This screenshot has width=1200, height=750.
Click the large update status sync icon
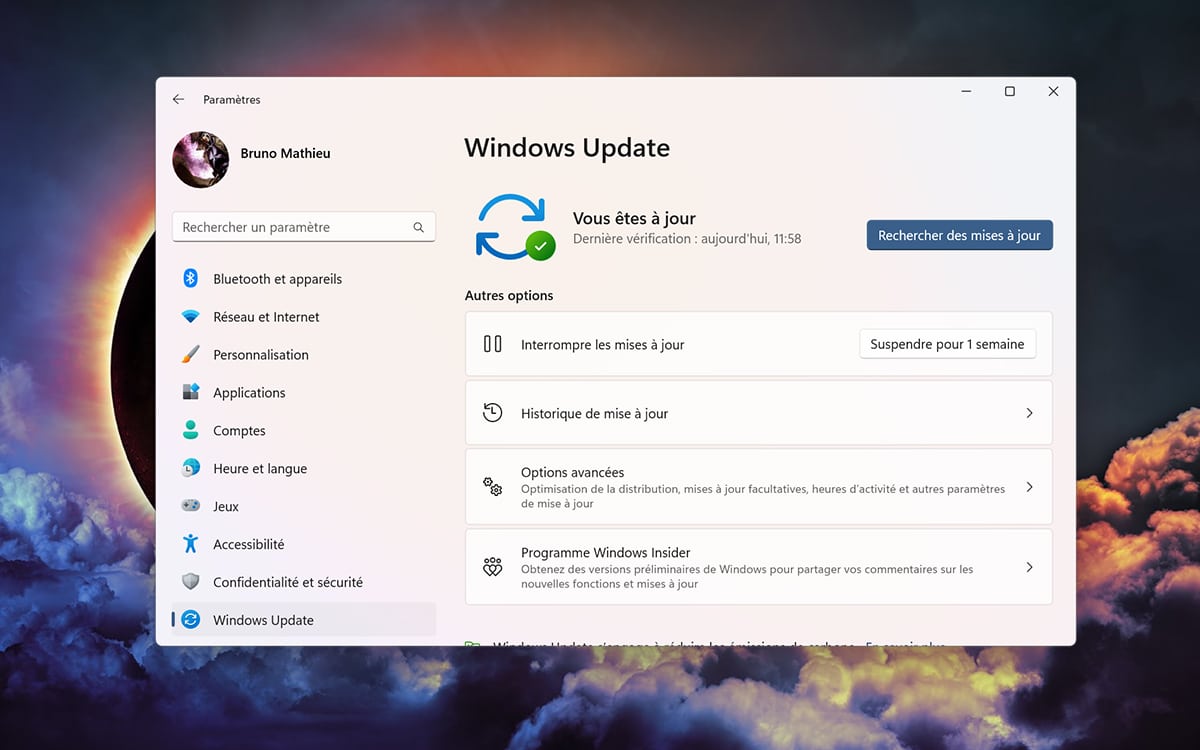point(514,228)
